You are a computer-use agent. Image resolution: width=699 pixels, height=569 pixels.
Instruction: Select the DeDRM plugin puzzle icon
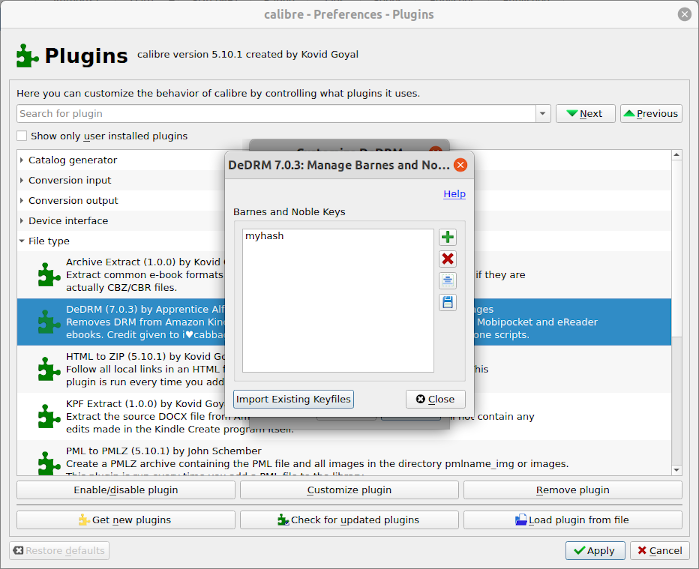49,322
